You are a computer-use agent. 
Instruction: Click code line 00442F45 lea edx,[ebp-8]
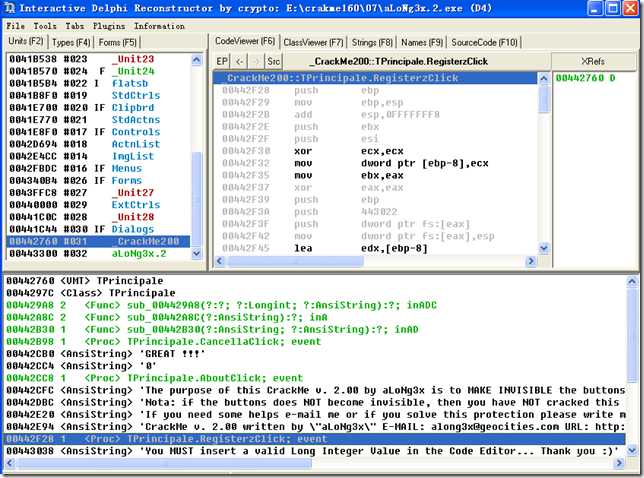[x=375, y=248]
